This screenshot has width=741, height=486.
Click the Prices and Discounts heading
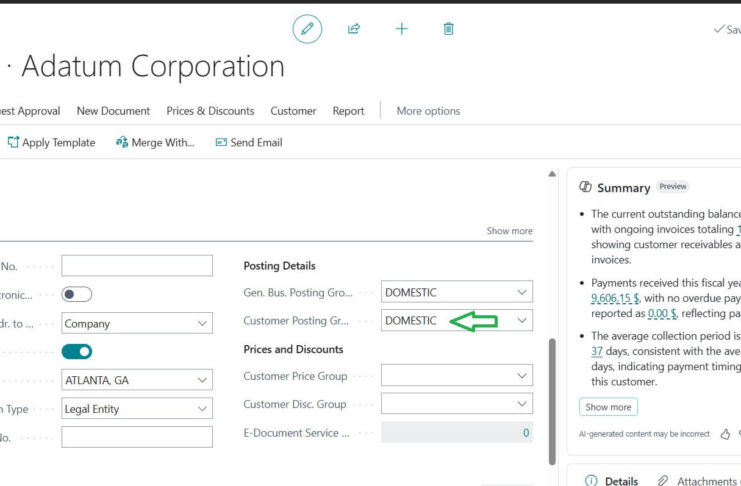pyautogui.click(x=293, y=349)
